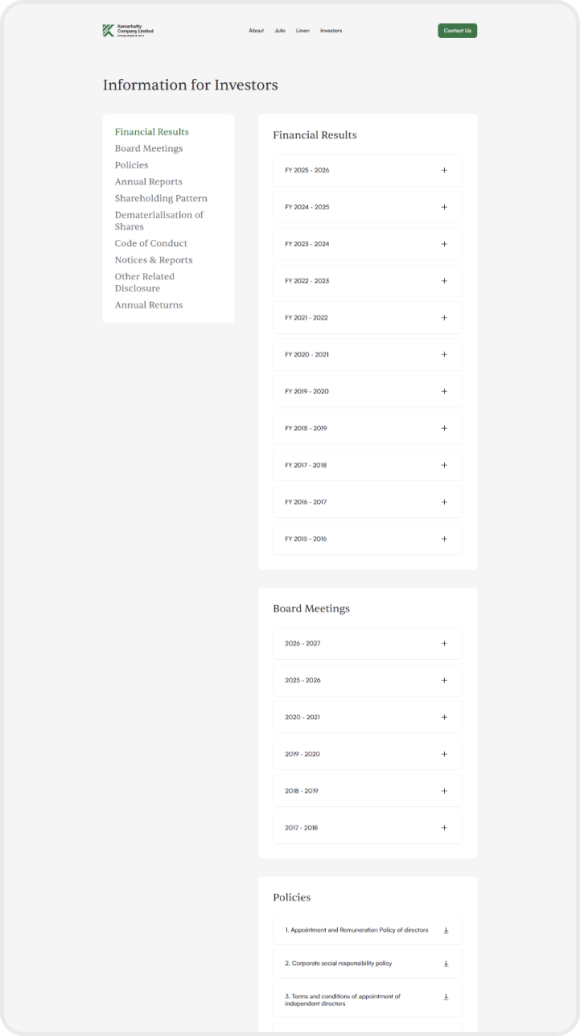This screenshot has width=580, height=1036.
Task: Expand the FY 2024 - 2025 results
Action: [x=367, y=207]
